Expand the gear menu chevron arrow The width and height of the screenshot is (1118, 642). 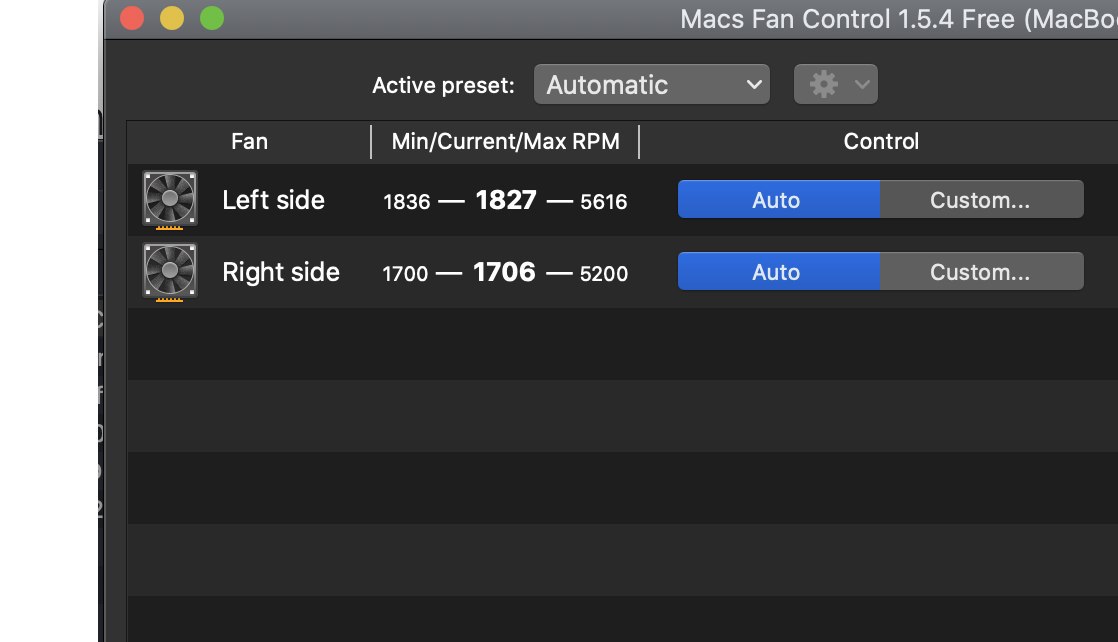[862, 84]
